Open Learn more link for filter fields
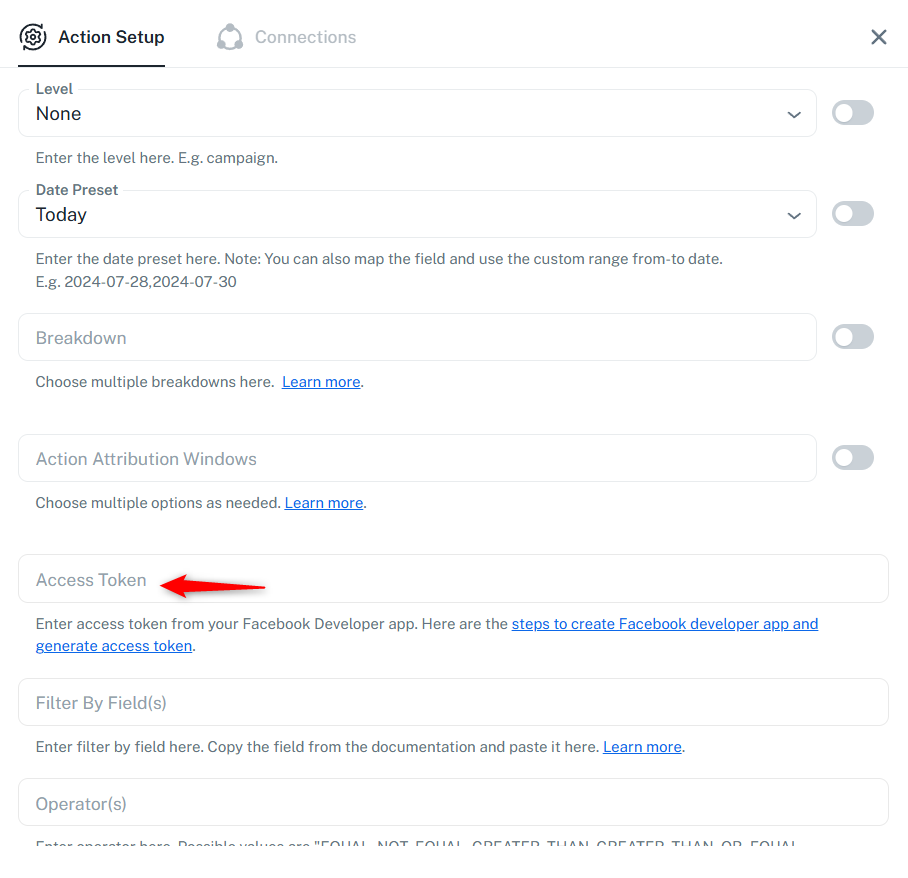Screen dimensions: 908x878 [x=642, y=747]
